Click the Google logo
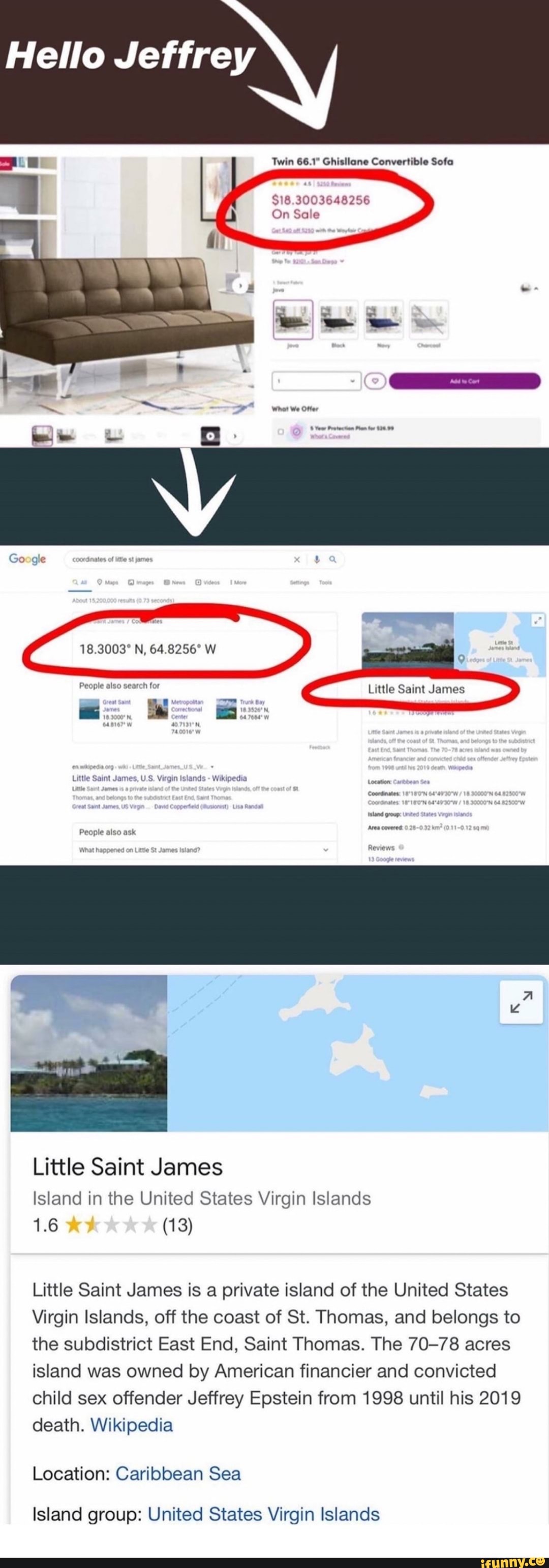549x1568 pixels. point(27,560)
